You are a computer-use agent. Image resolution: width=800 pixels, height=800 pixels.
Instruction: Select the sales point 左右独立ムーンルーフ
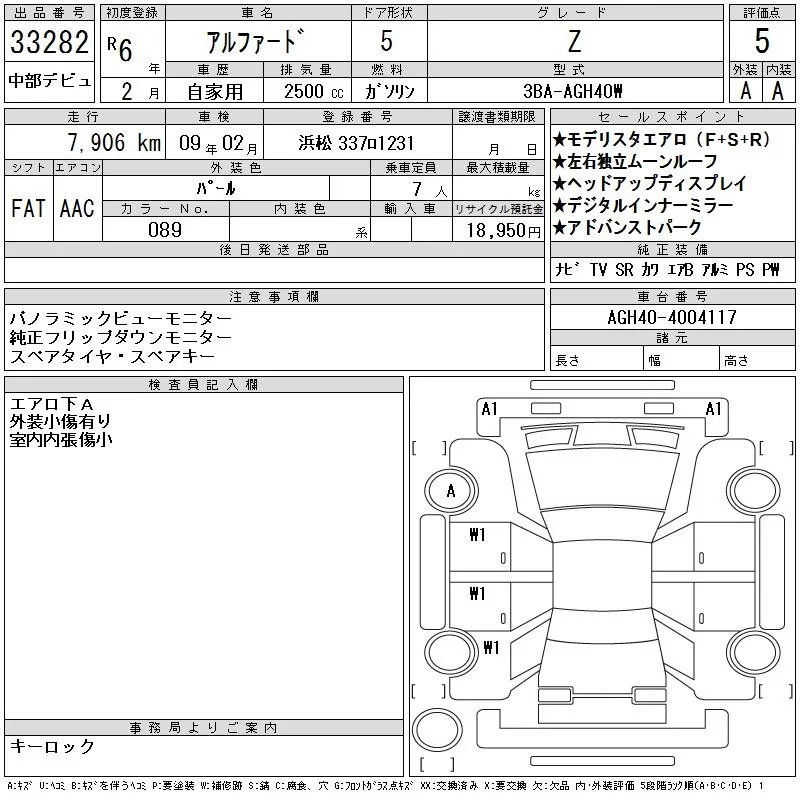635,161
